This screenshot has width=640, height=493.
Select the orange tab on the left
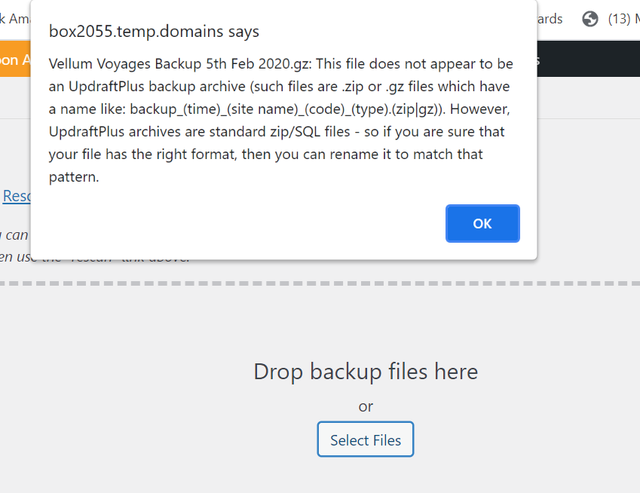(15, 60)
